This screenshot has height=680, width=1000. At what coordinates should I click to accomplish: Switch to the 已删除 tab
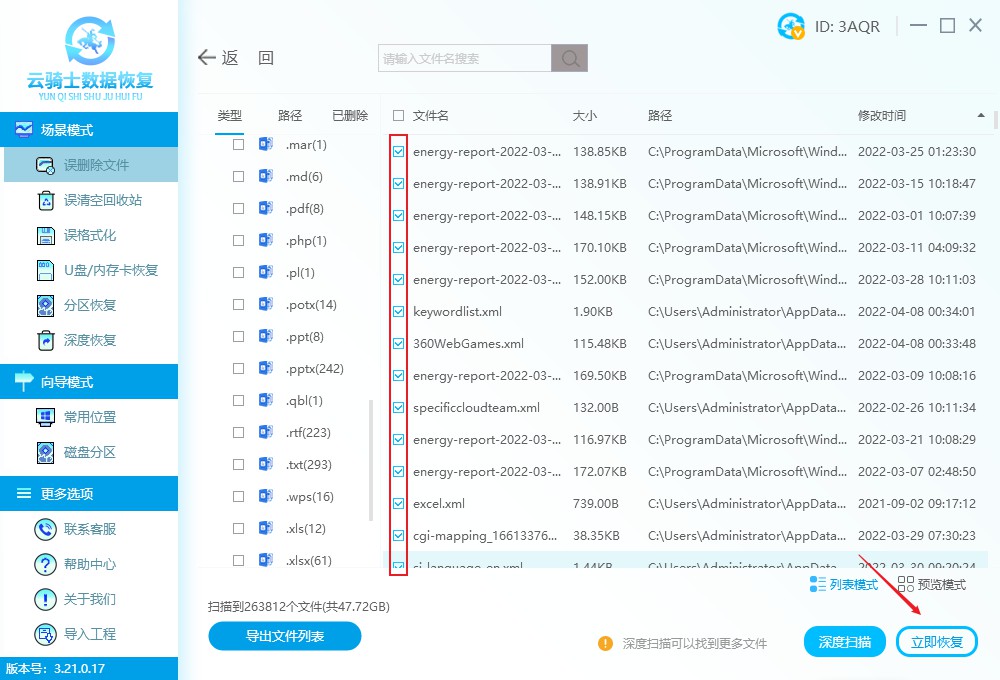click(x=349, y=115)
